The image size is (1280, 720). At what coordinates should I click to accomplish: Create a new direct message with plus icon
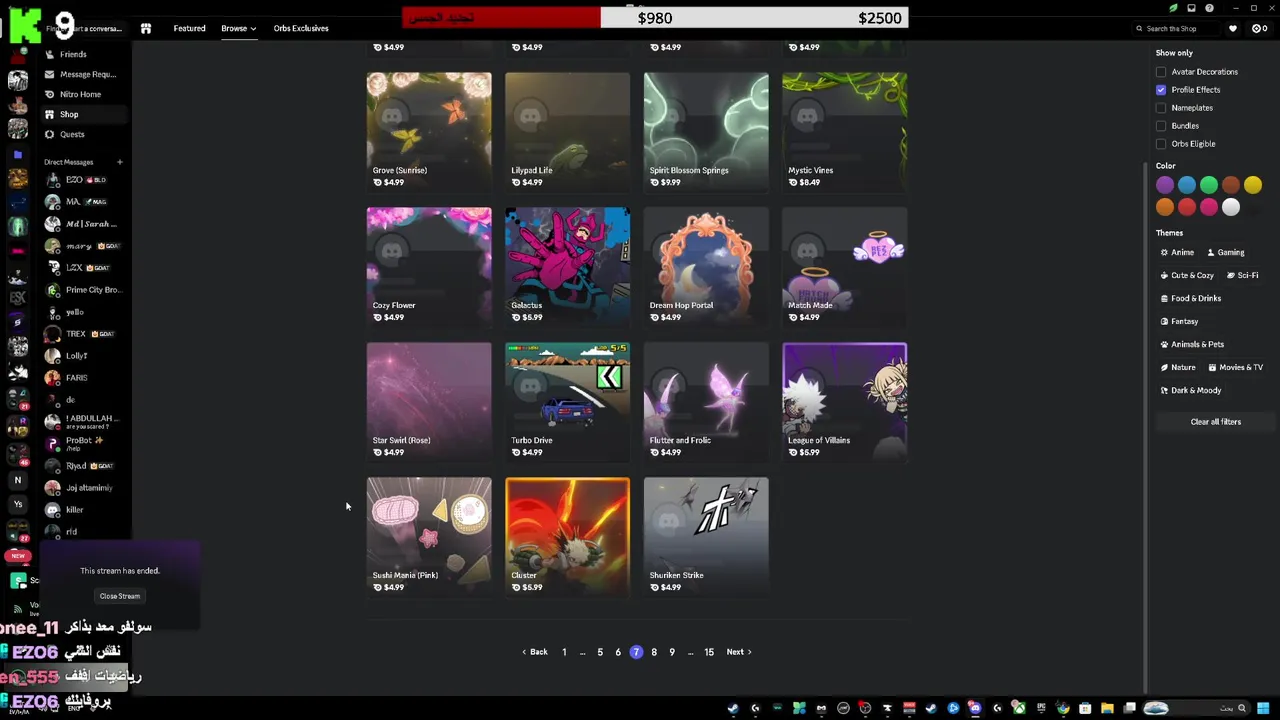pyautogui.click(x=119, y=162)
